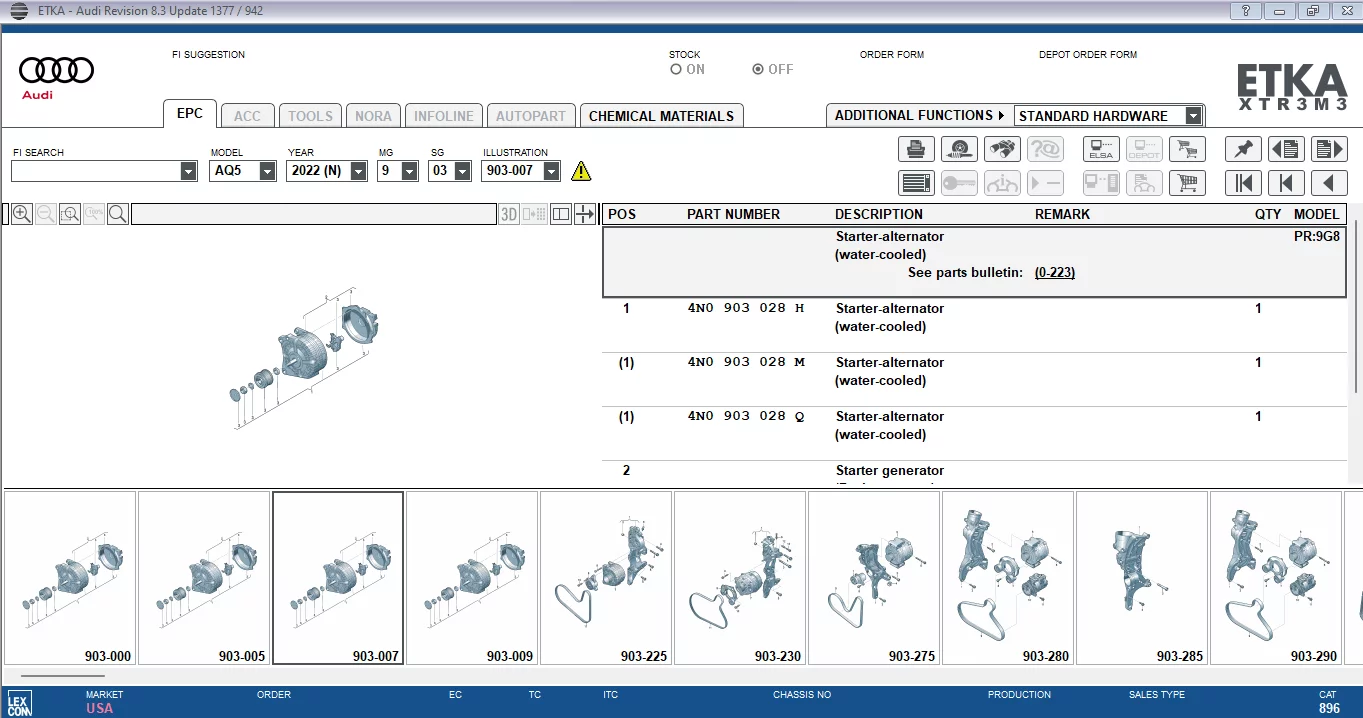
Task: Turn stock ON radio button
Action: coord(677,70)
